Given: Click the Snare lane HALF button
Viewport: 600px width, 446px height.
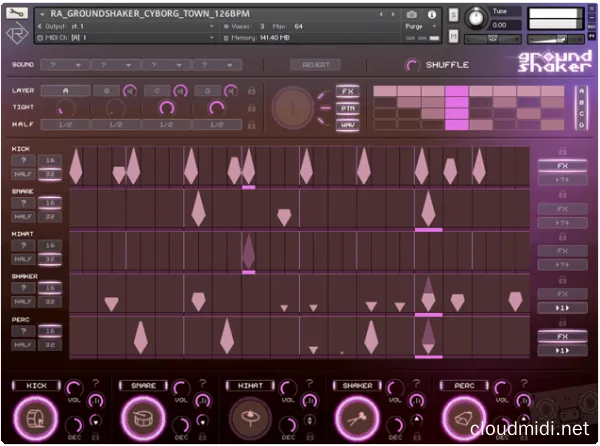Looking at the screenshot, I should tap(23, 217).
